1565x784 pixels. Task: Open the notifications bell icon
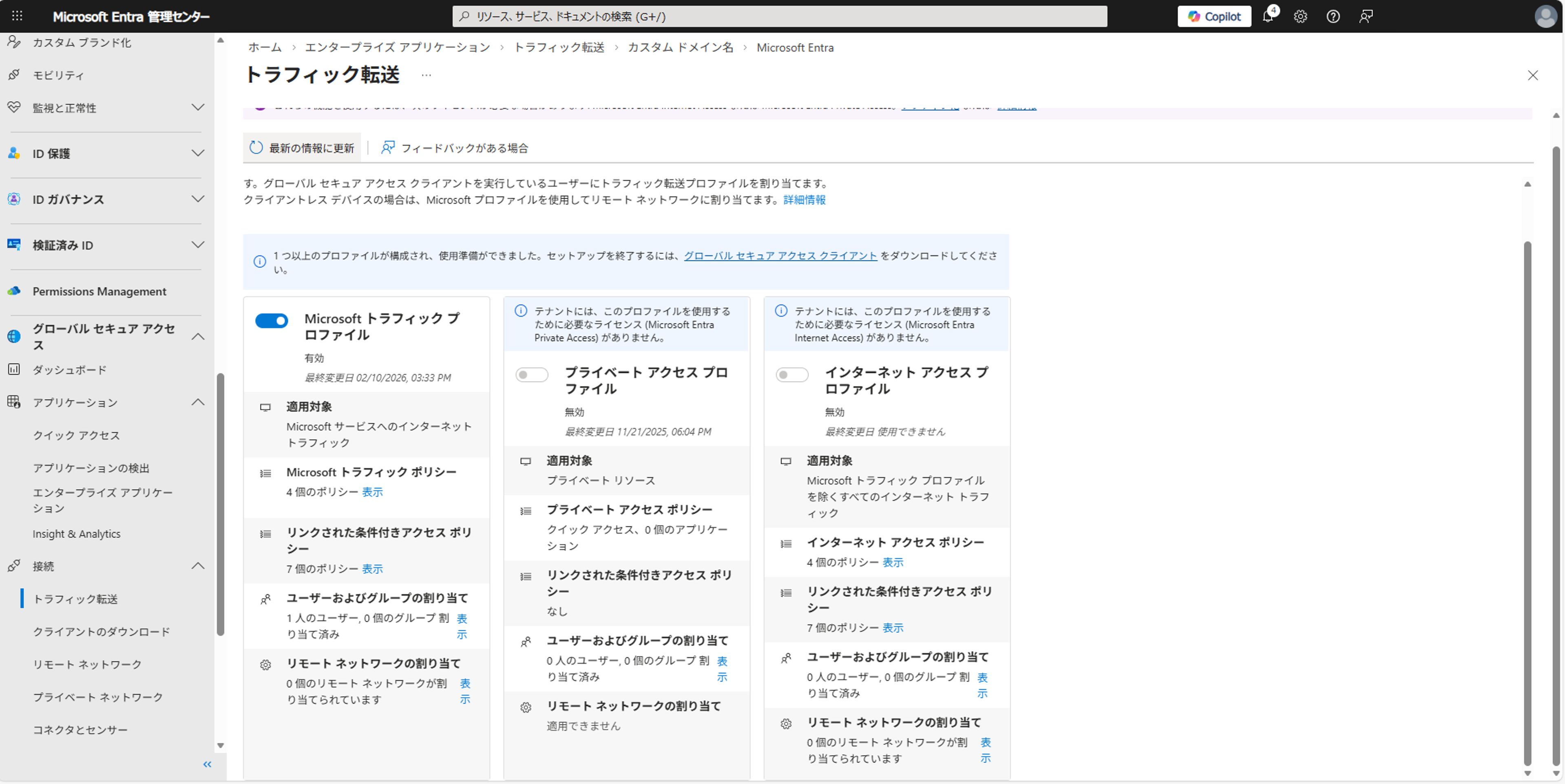tap(1267, 16)
